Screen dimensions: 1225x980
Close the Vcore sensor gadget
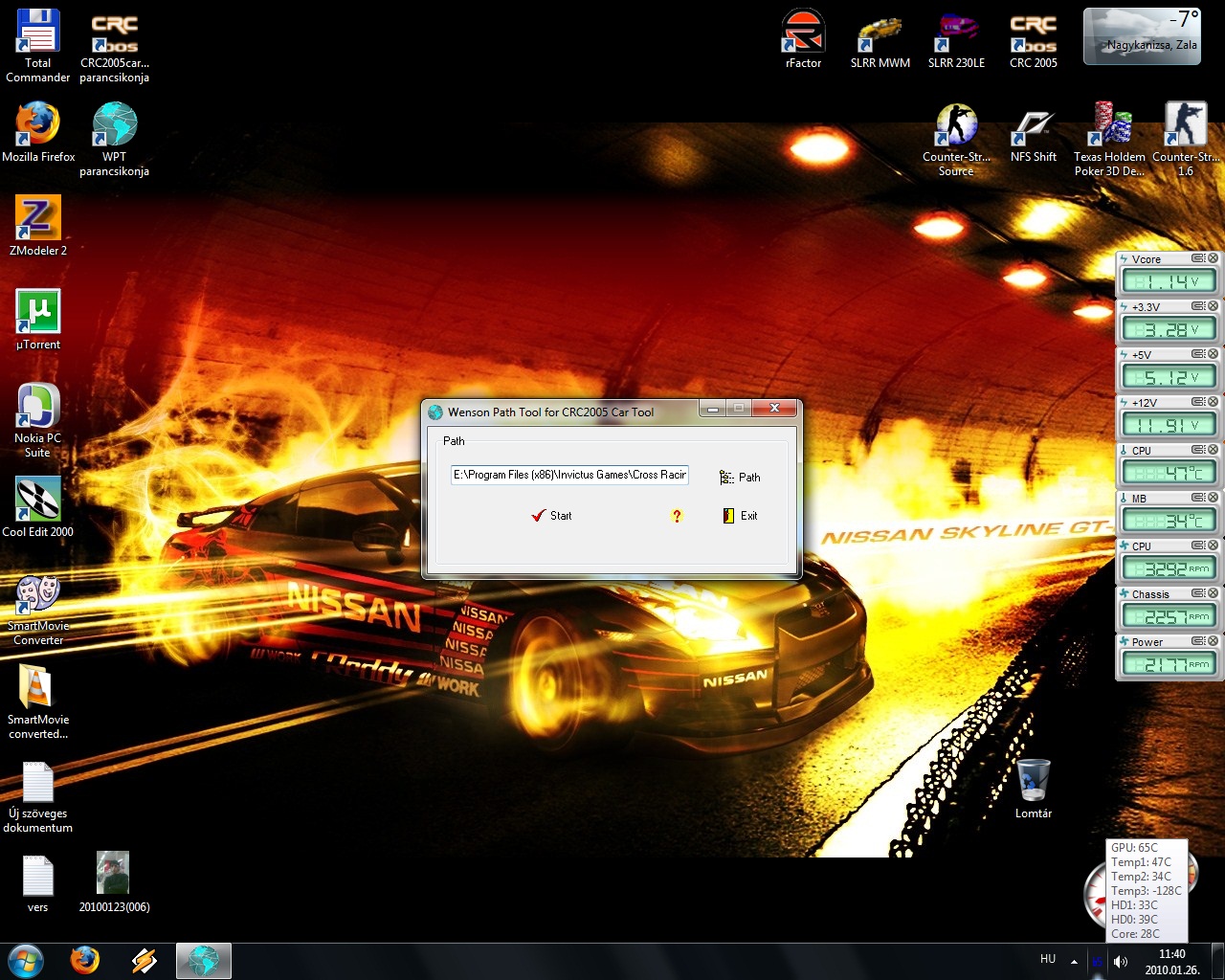(x=1213, y=258)
